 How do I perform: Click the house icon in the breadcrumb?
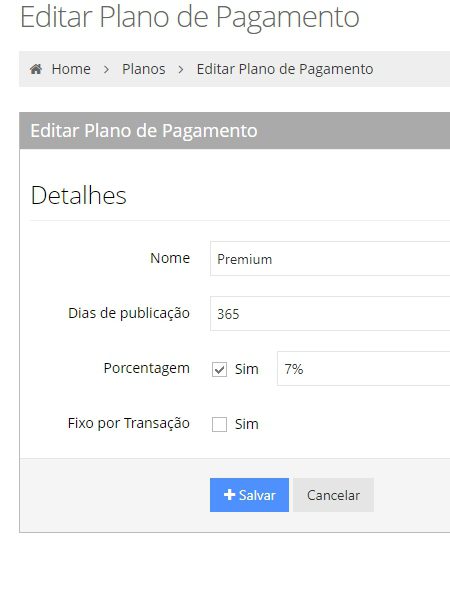click(x=36, y=69)
